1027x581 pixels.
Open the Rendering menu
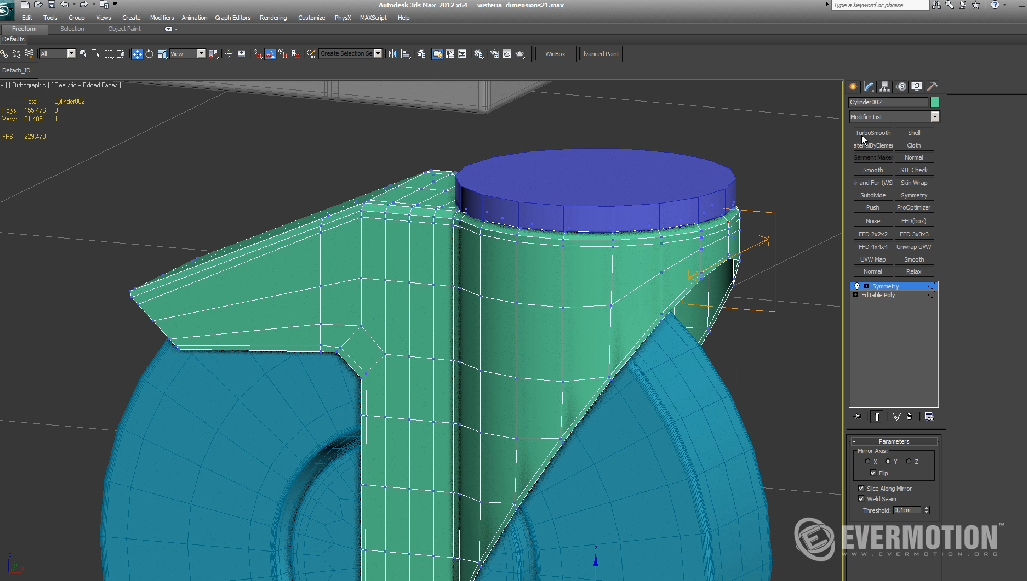click(273, 18)
